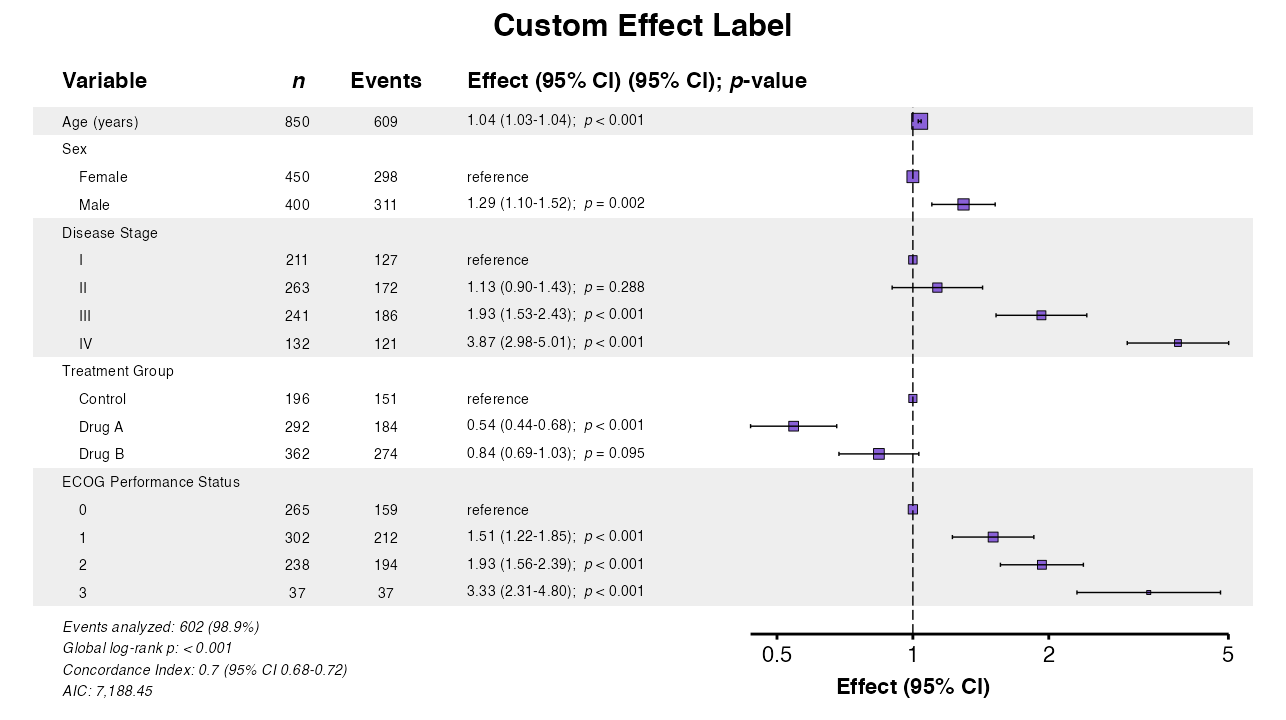Click the Male hazard ratio square marker
This screenshot has width=1286, height=720.
[x=963, y=204]
